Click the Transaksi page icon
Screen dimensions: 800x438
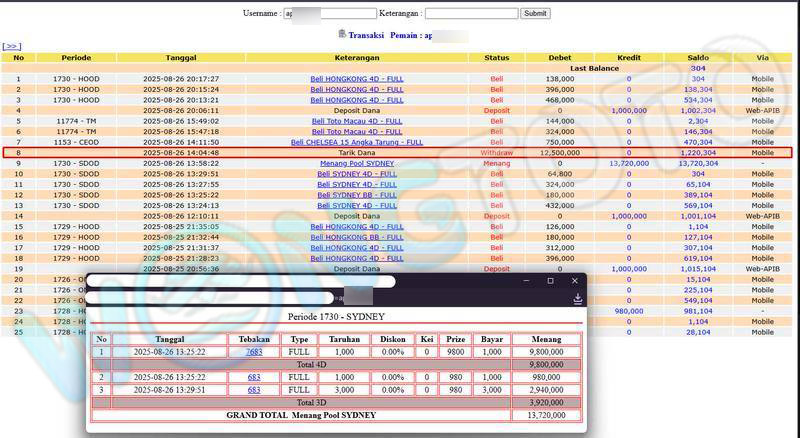tap(343, 34)
